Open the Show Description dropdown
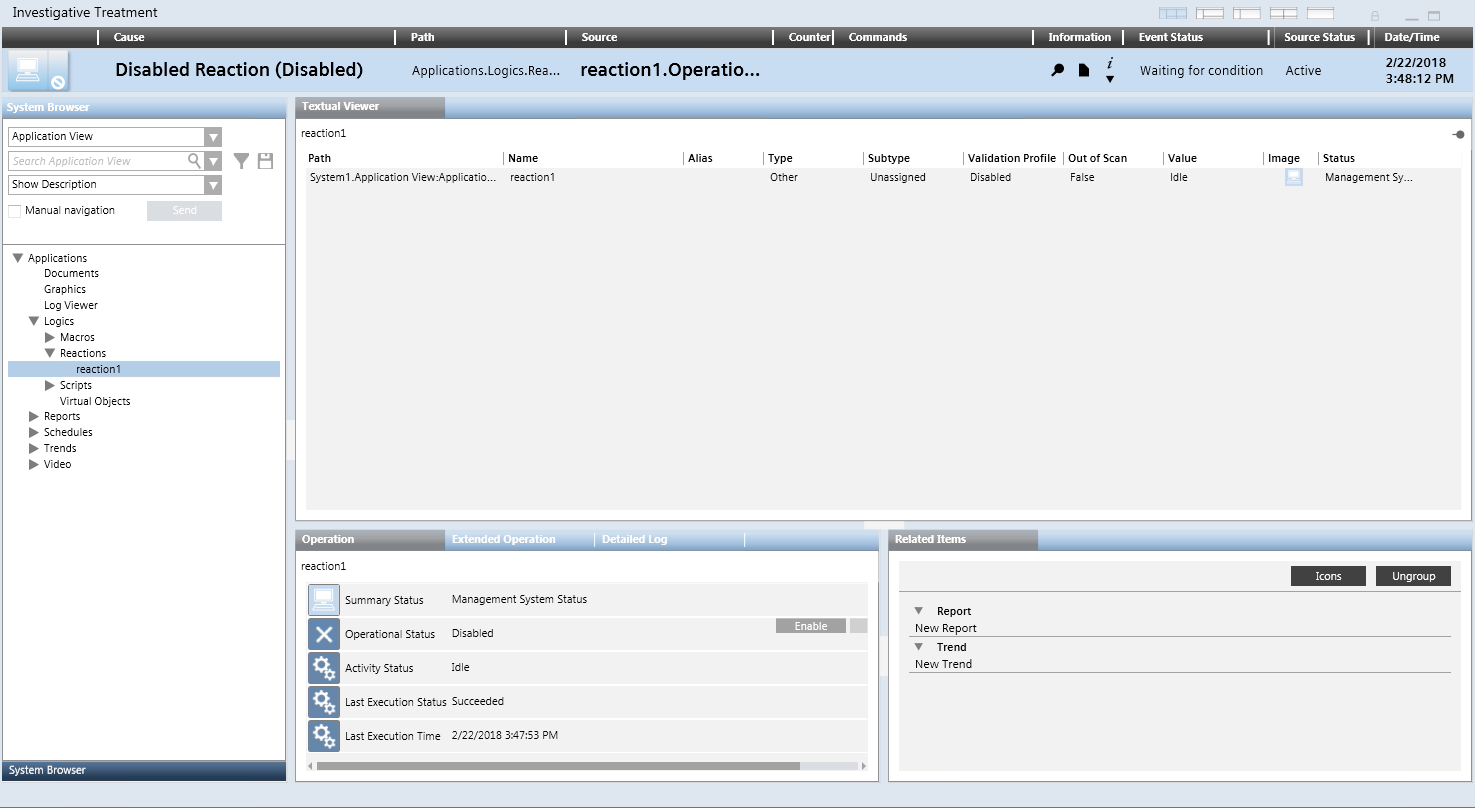Image resolution: width=1475 pixels, height=808 pixels. pyautogui.click(x=213, y=185)
